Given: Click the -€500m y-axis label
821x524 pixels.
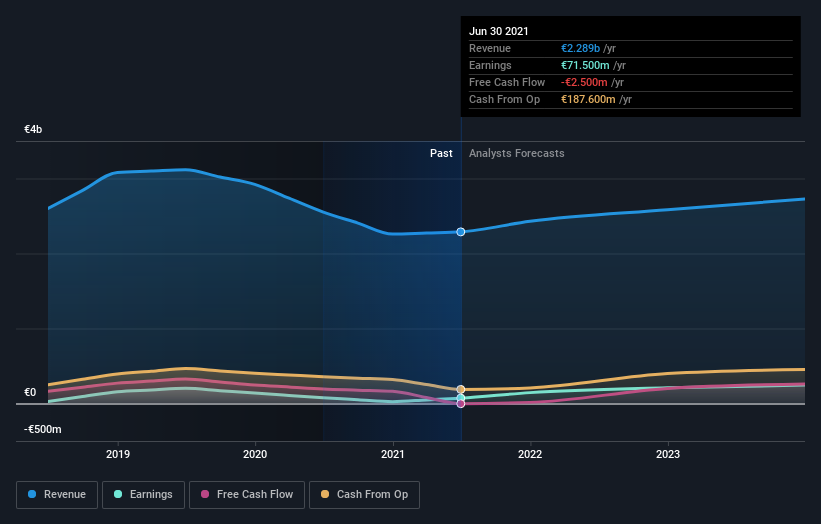Looking at the screenshot, I should [x=43, y=429].
